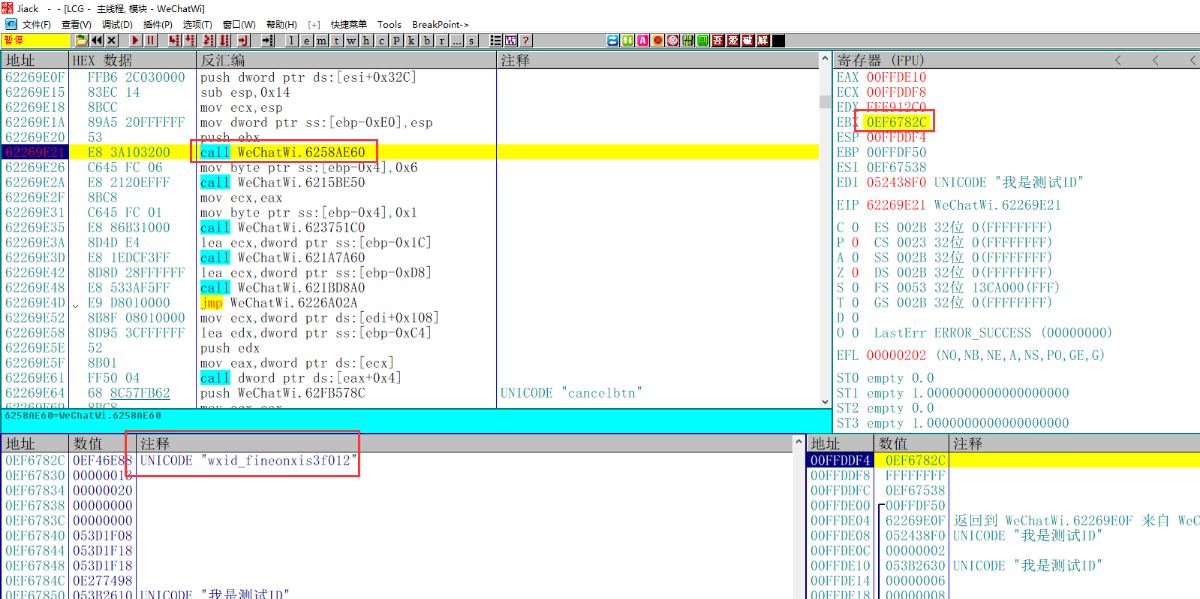Image resolution: width=1200 pixels, height=599 pixels.
Task: Show breakpoints with the 'b' button
Action: [x=426, y=40]
